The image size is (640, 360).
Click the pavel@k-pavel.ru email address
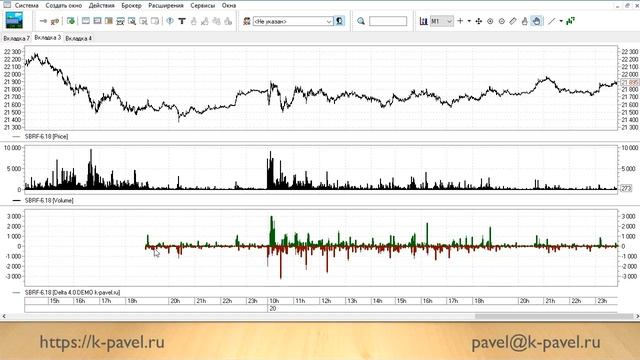point(536,342)
